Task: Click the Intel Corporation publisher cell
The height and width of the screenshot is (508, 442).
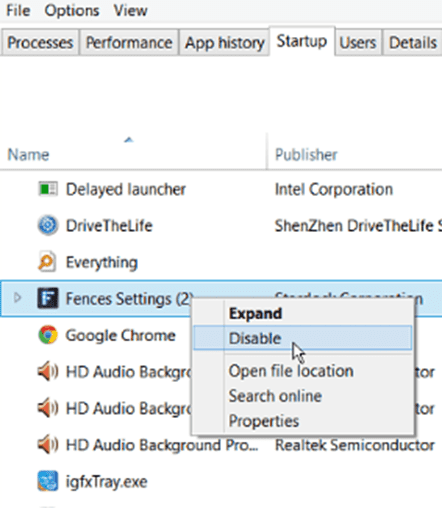Action: pyautogui.click(x=334, y=189)
